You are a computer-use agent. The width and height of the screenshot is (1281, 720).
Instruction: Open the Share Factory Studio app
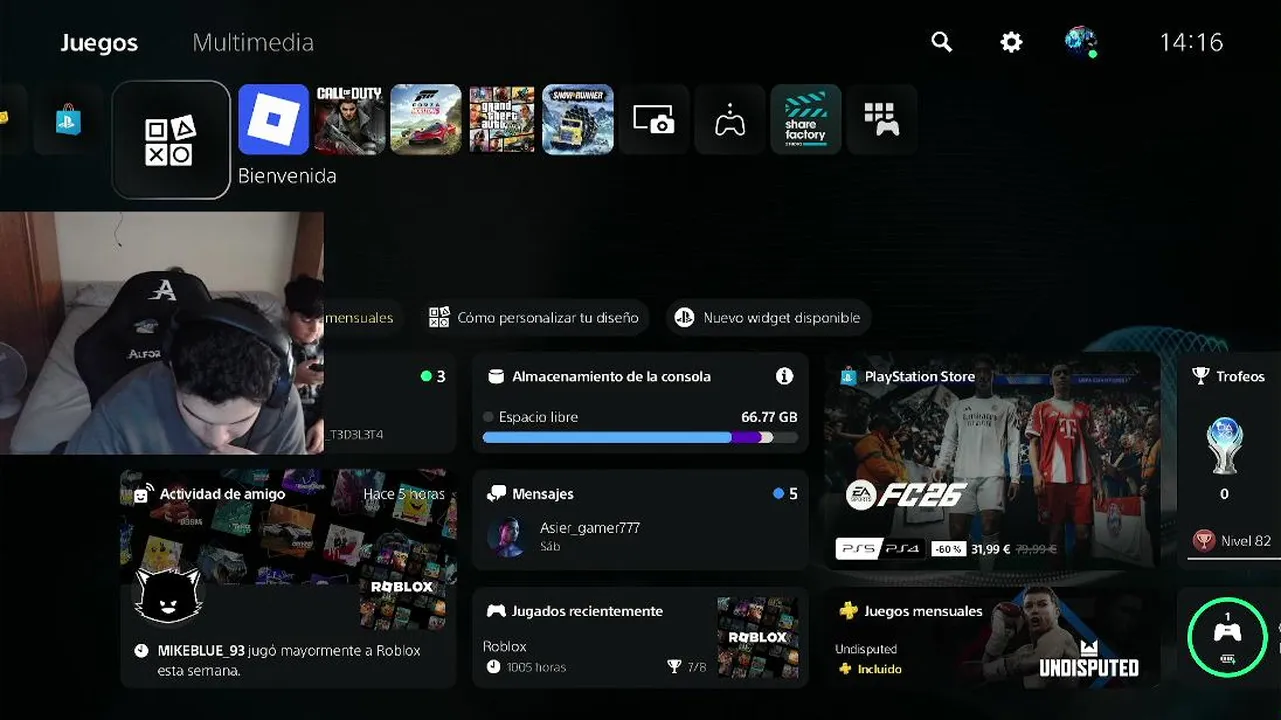point(805,119)
